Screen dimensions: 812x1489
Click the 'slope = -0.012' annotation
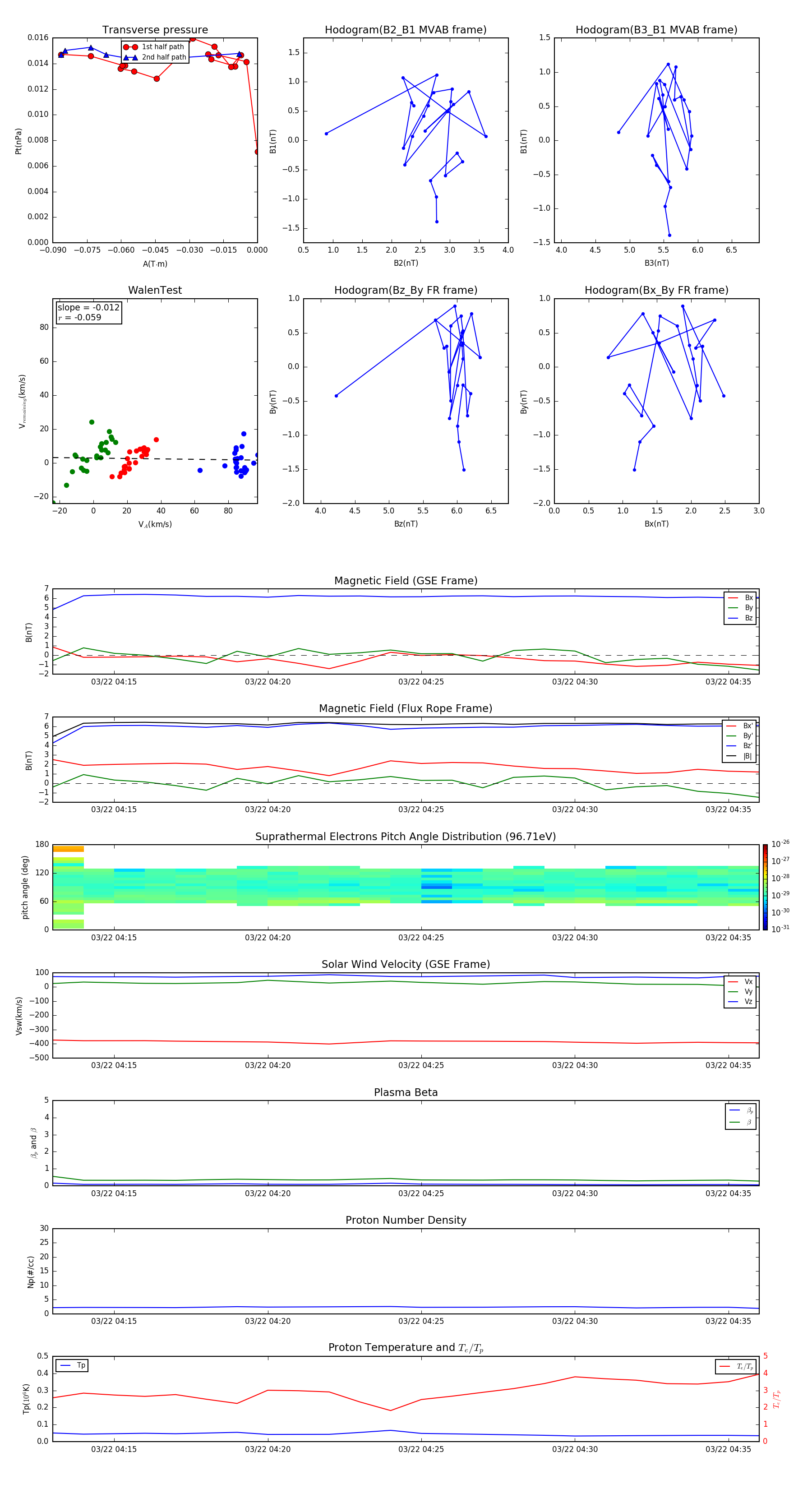tap(88, 308)
